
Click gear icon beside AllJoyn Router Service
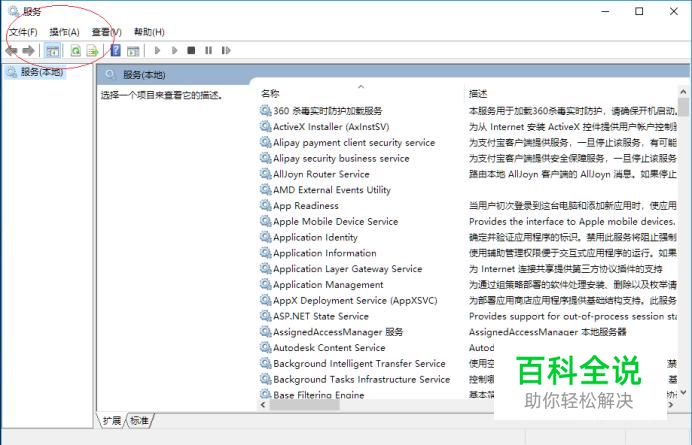coord(265,174)
